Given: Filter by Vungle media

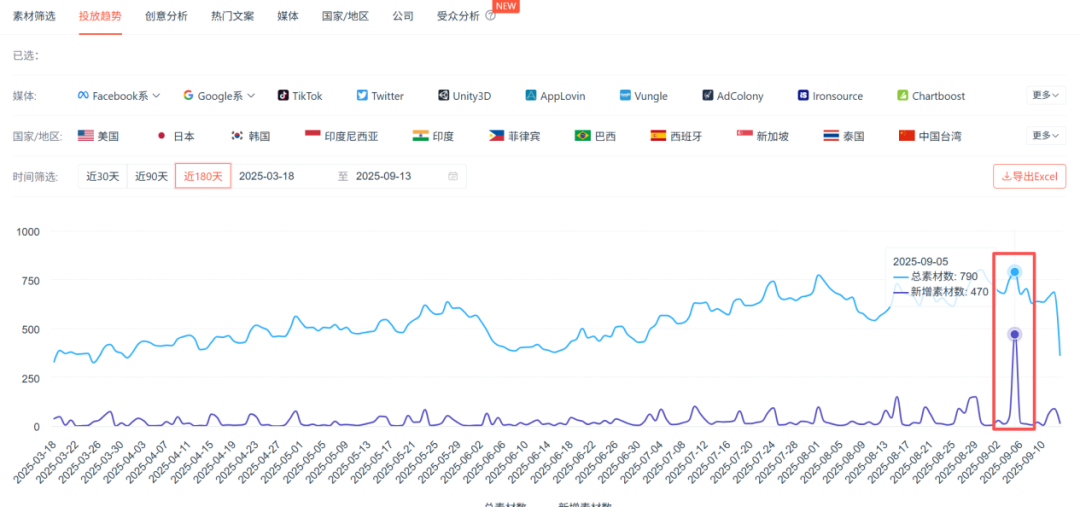Looking at the screenshot, I should [x=643, y=96].
